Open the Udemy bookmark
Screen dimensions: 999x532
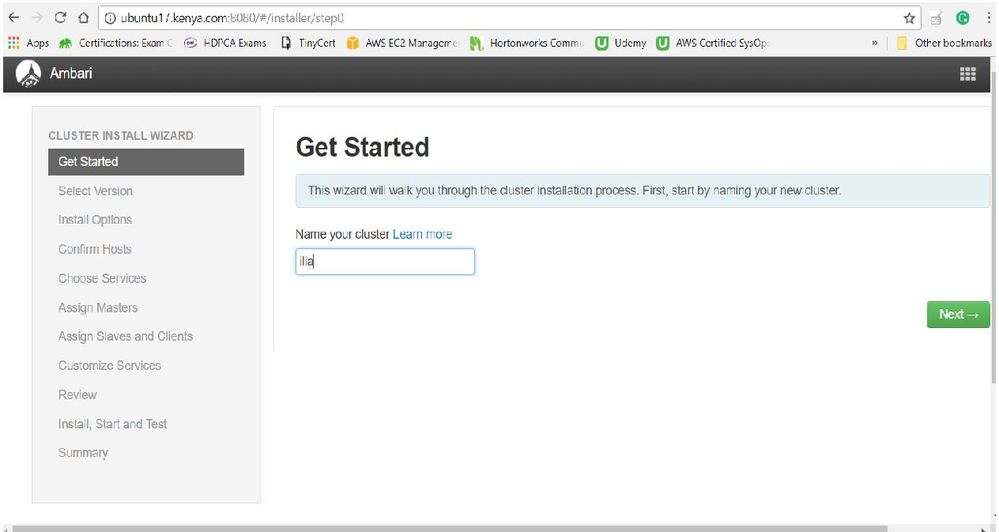(621, 43)
